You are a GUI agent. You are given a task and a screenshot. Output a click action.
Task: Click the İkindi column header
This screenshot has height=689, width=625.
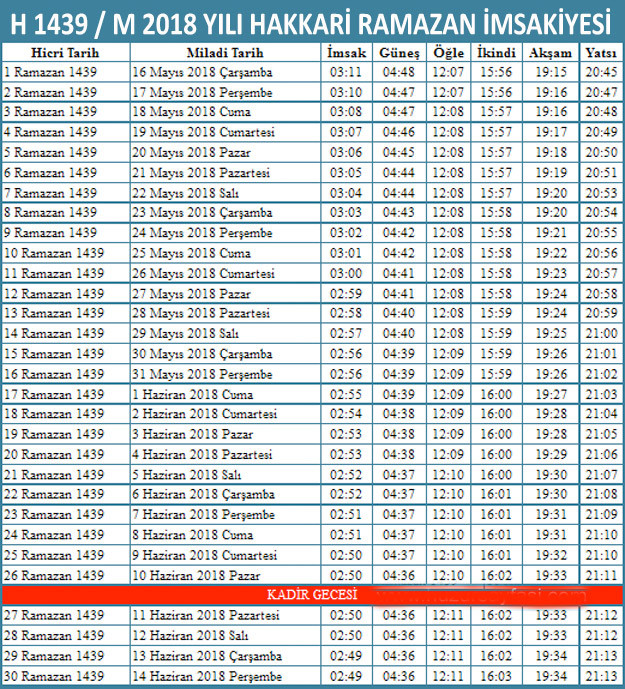coord(496,52)
